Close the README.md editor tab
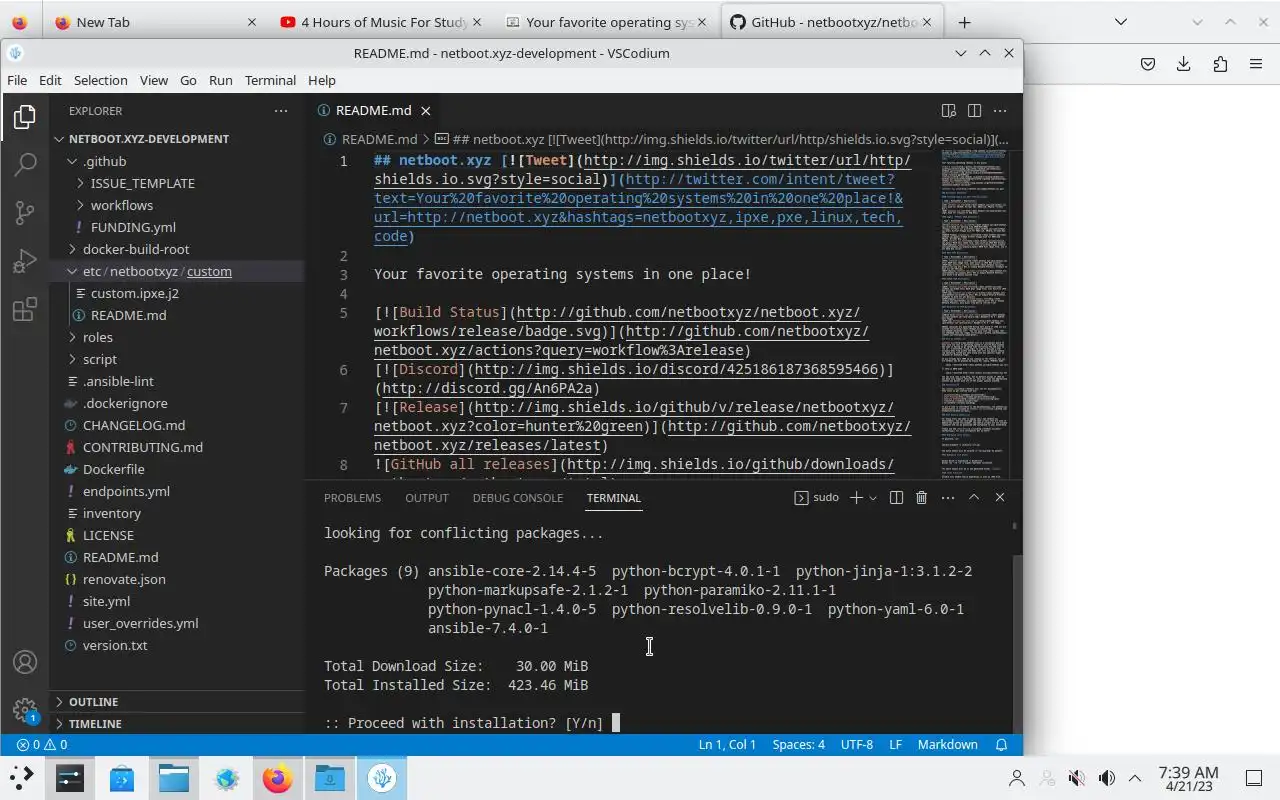This screenshot has height=800, width=1280. click(425, 111)
